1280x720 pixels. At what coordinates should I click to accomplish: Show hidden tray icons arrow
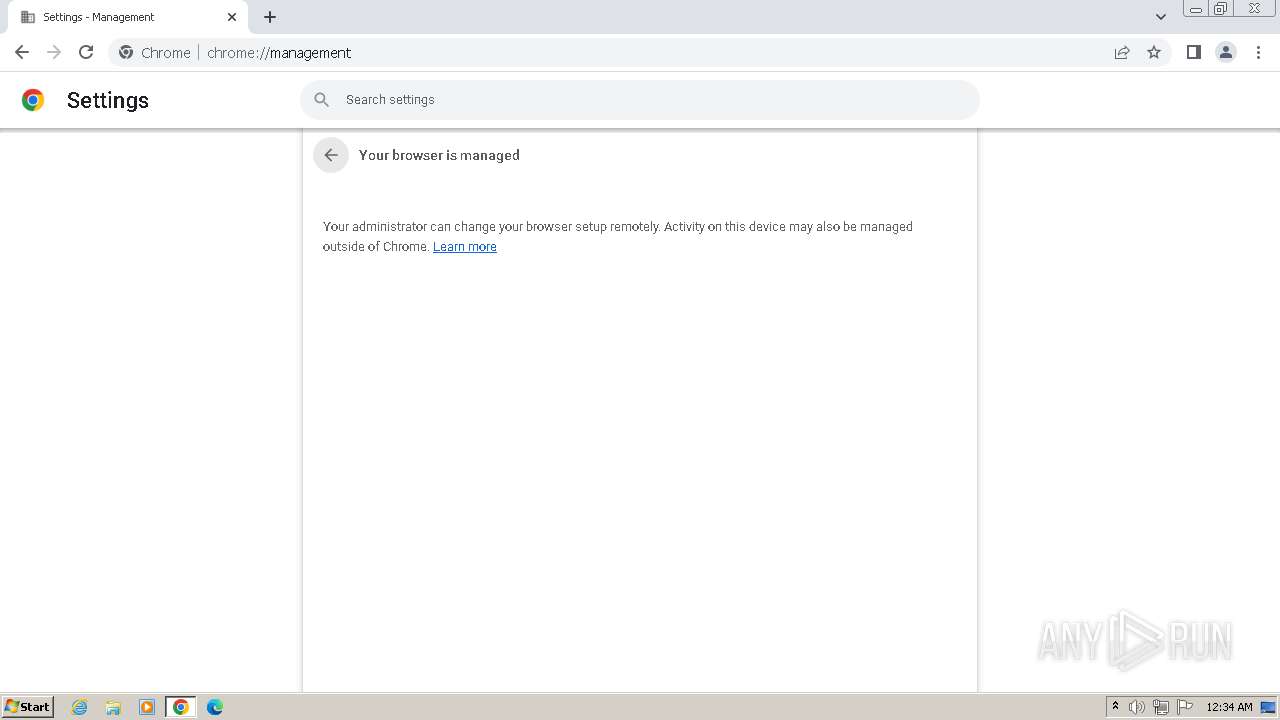click(1115, 707)
